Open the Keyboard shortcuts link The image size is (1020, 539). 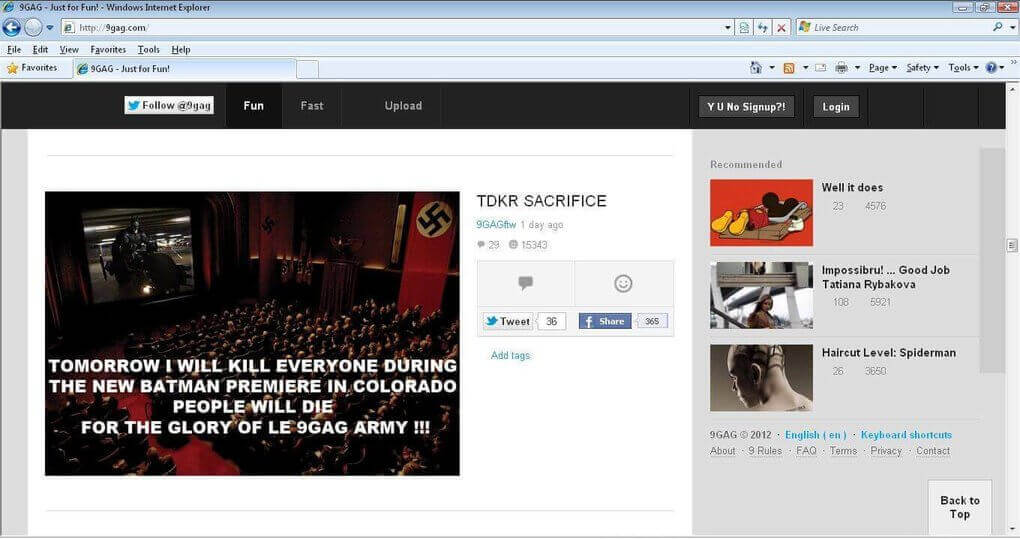(906, 435)
